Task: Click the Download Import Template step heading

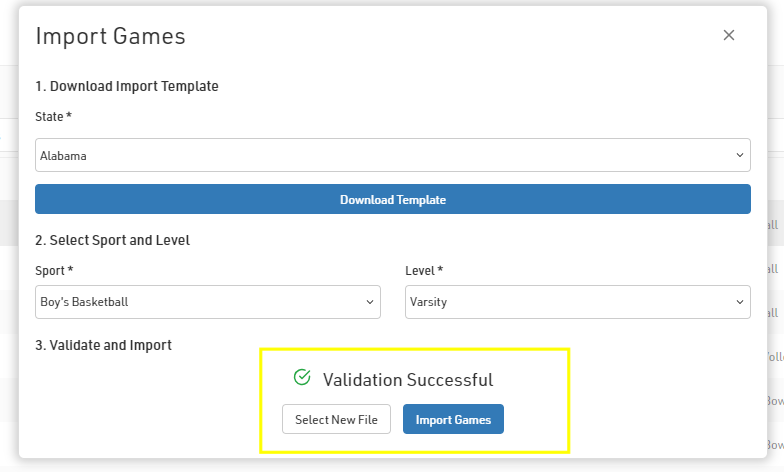Action: pos(127,86)
